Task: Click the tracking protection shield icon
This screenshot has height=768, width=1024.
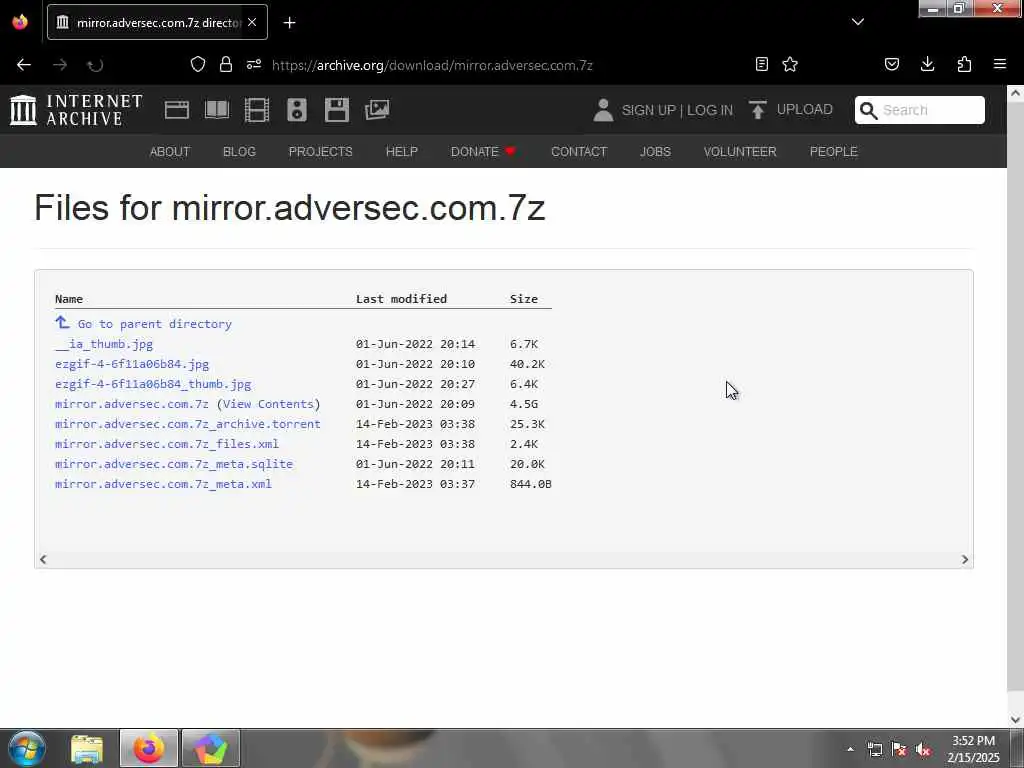Action: [198, 64]
